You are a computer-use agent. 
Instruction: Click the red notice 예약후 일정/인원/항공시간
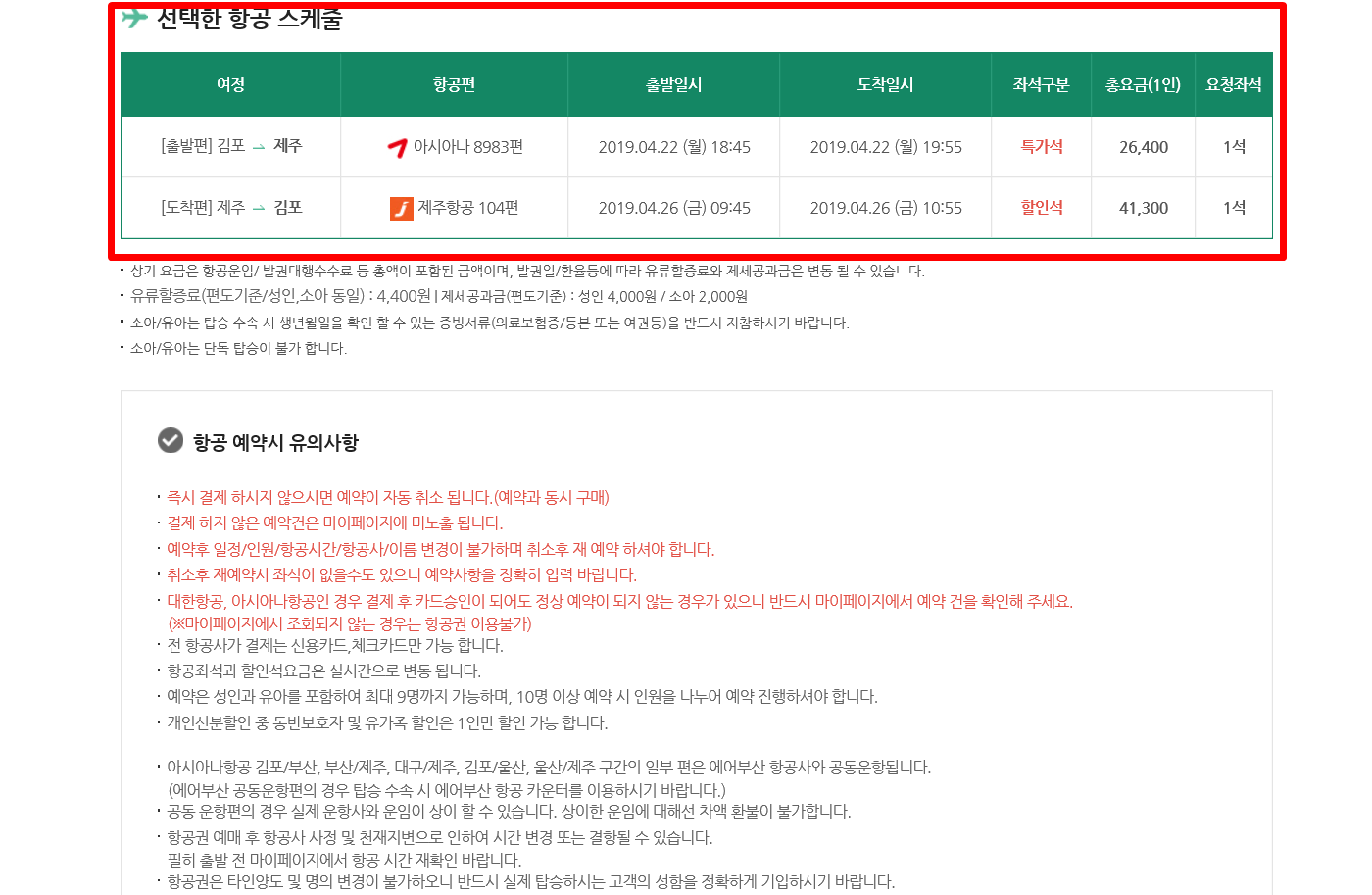pyautogui.click(x=441, y=549)
